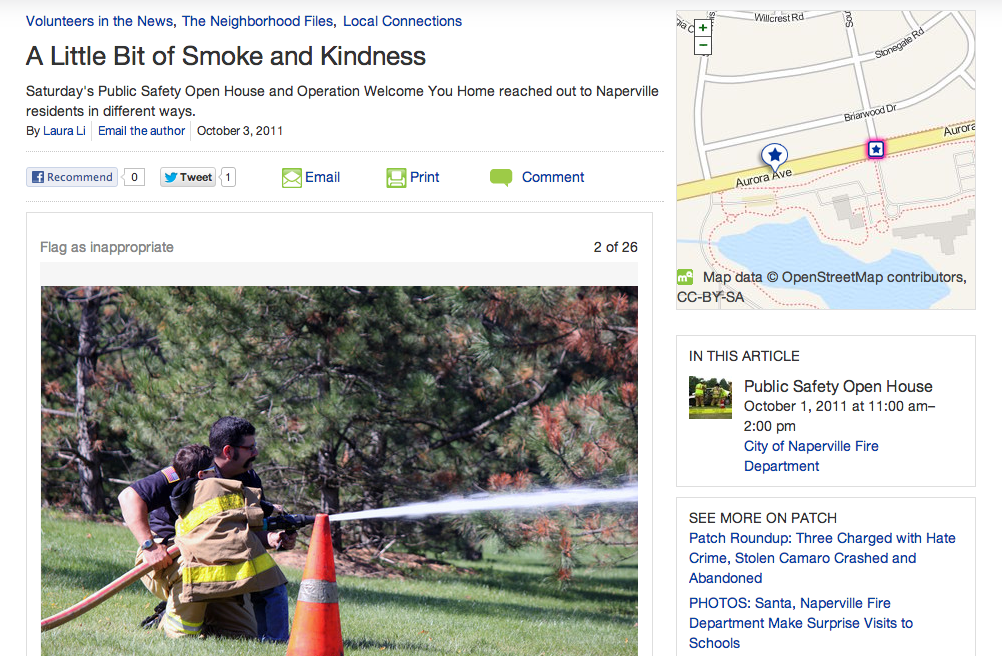Viewport: 1002px width, 656px height.
Task: Open The Neighborhood Files category
Action: pos(258,21)
